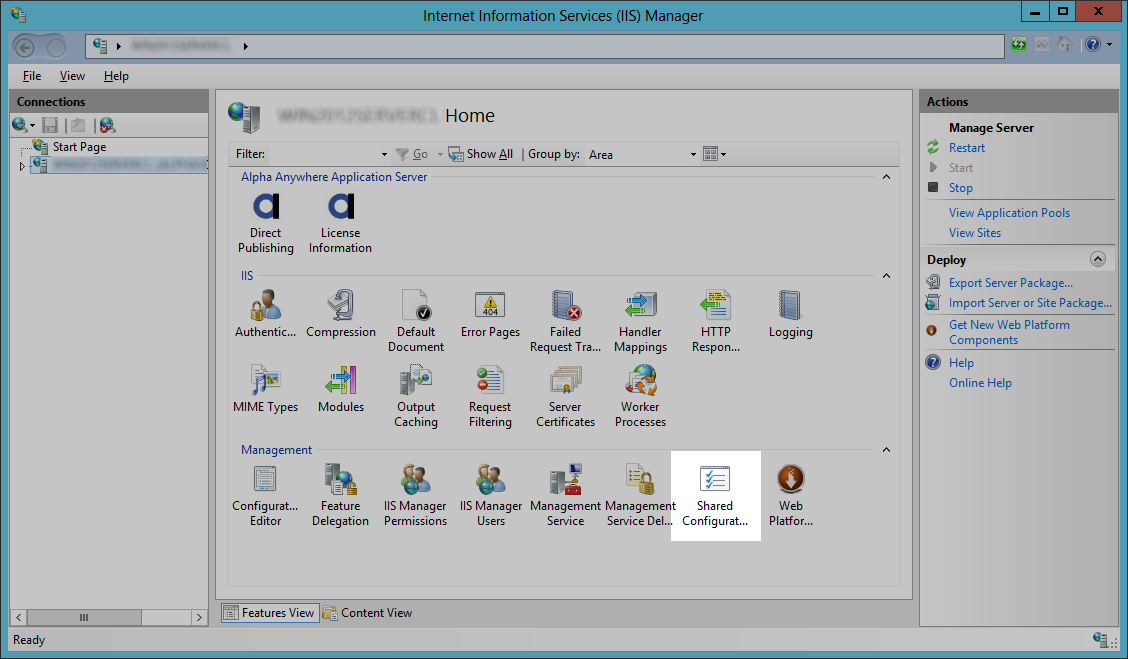The height and width of the screenshot is (659, 1128).
Task: Open the Filter dropdown arrow
Action: click(x=384, y=155)
